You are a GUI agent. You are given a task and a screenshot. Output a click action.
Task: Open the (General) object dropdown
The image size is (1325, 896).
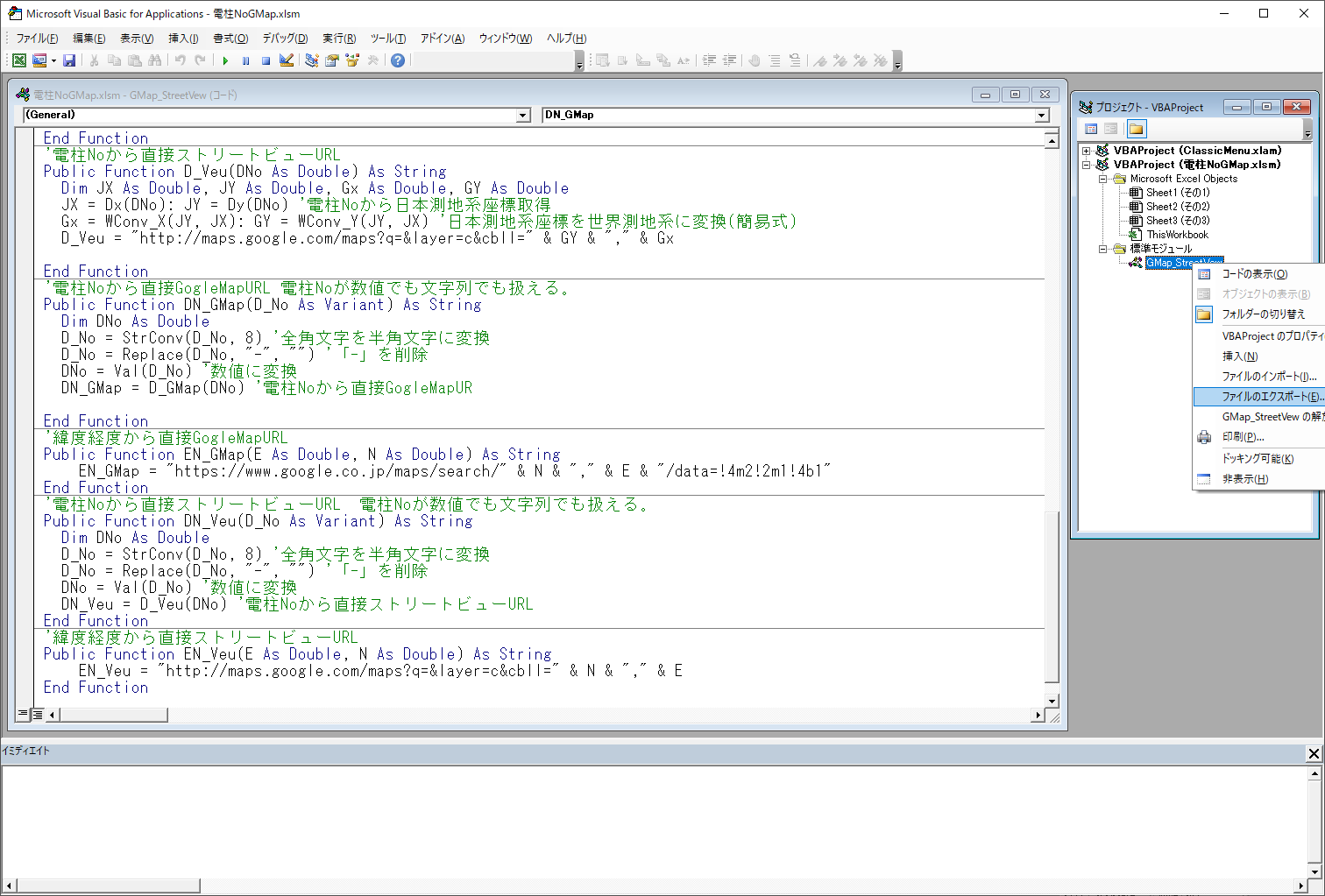523,116
